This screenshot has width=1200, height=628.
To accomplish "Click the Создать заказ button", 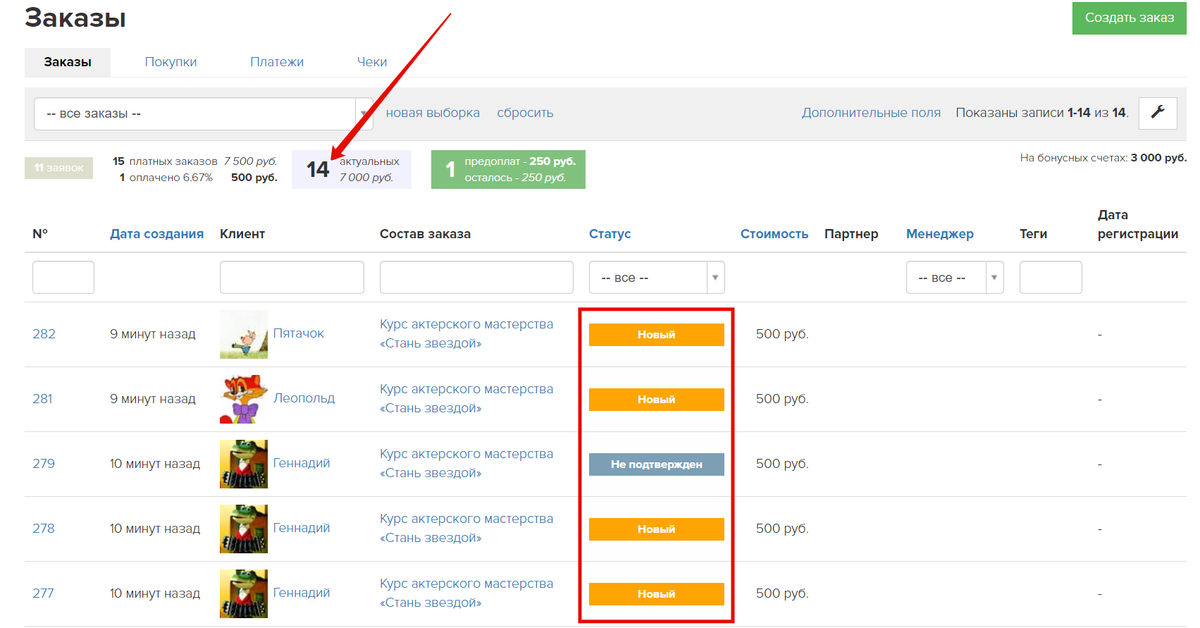I will [x=1129, y=18].
